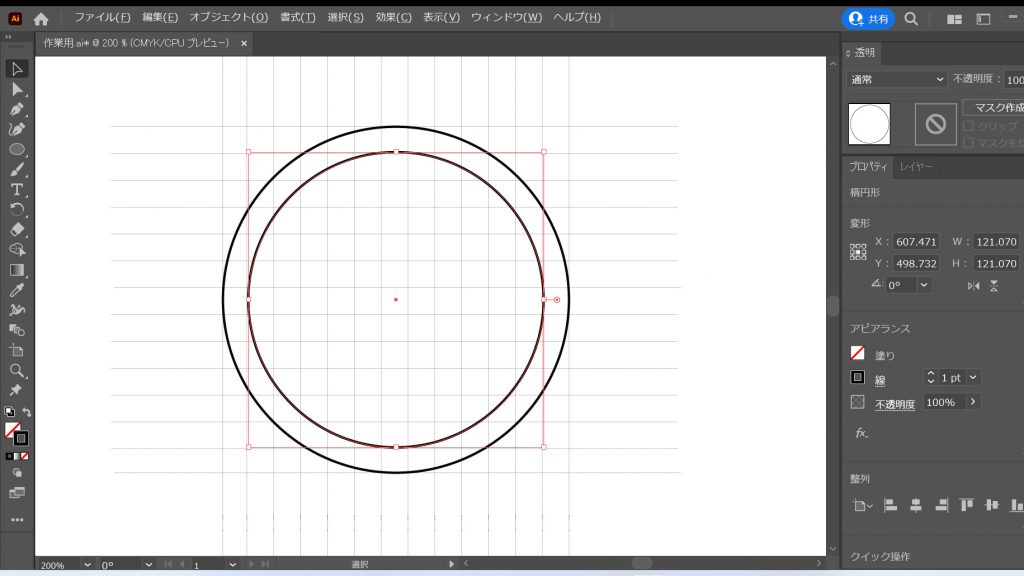
Task: Open the Align To dropdown
Action: [x=862, y=505]
